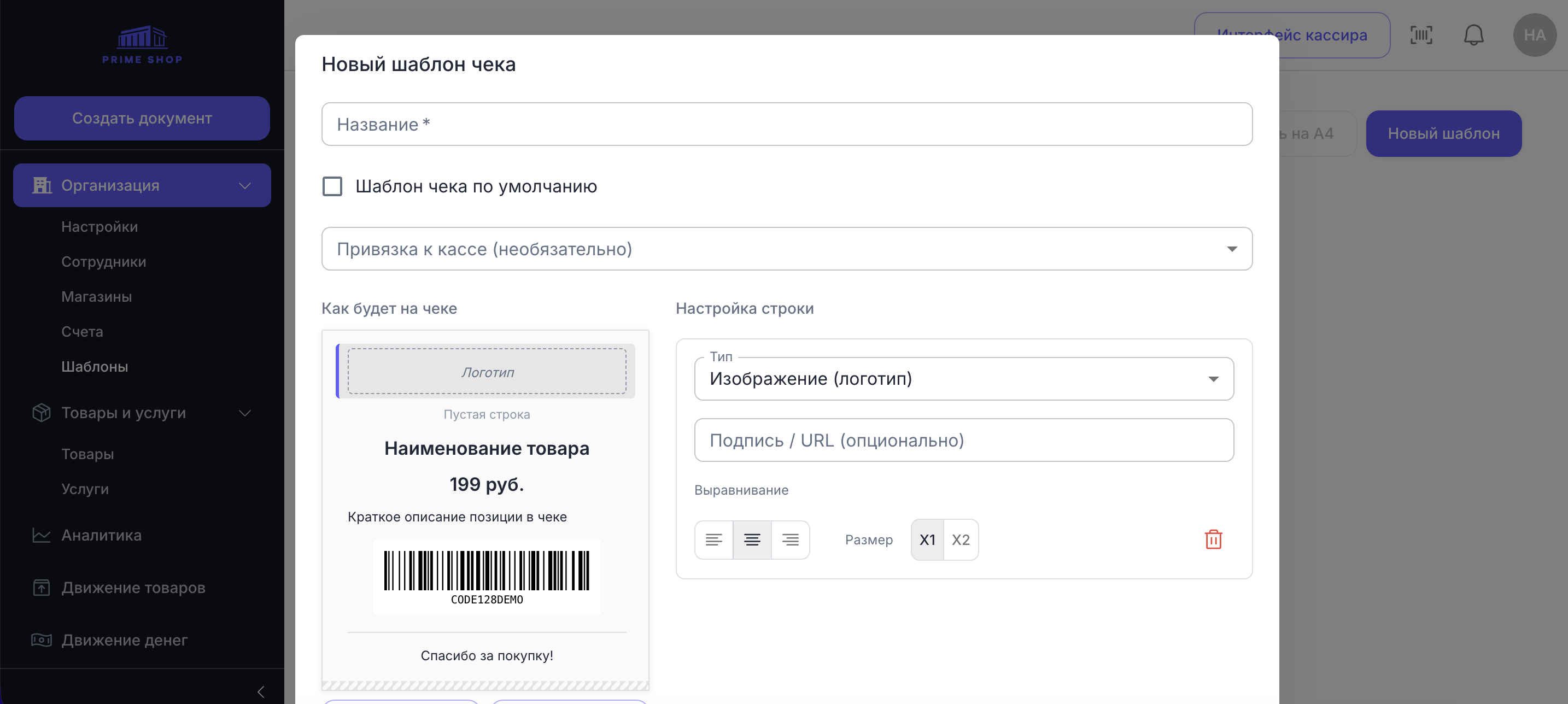Click the Движение товаров icon
This screenshot has height=704, width=1568.
pyautogui.click(x=42, y=587)
